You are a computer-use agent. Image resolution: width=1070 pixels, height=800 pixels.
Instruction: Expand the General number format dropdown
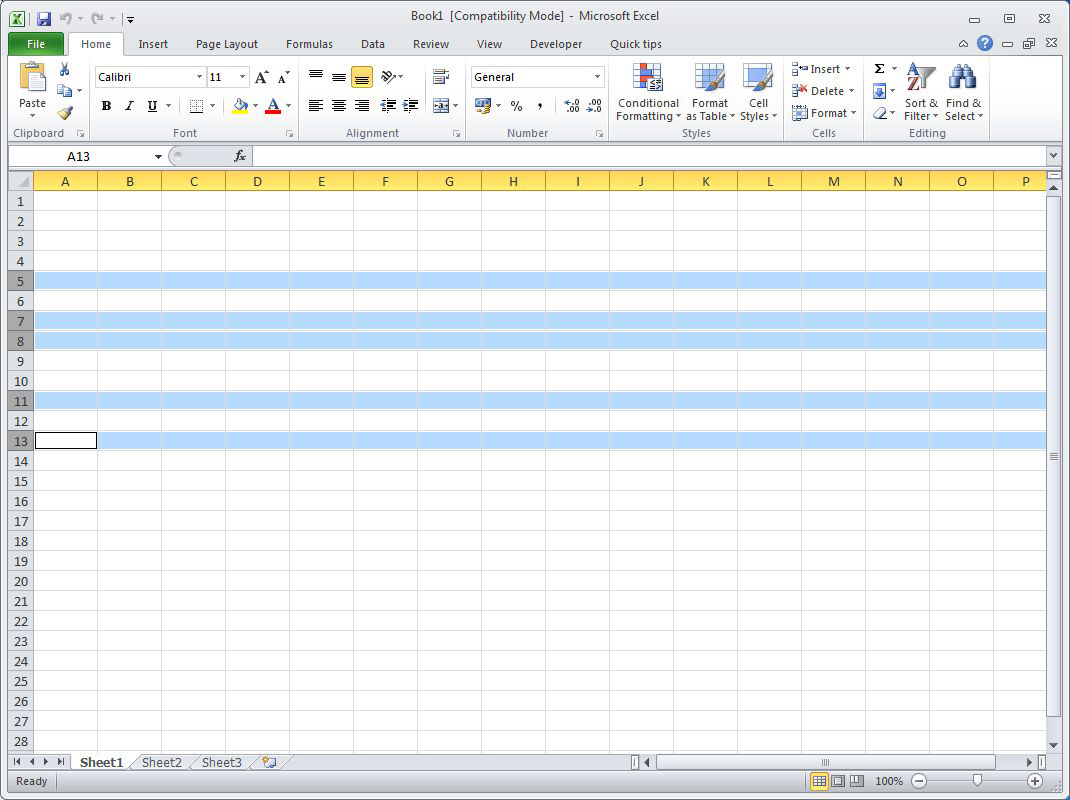[598, 77]
